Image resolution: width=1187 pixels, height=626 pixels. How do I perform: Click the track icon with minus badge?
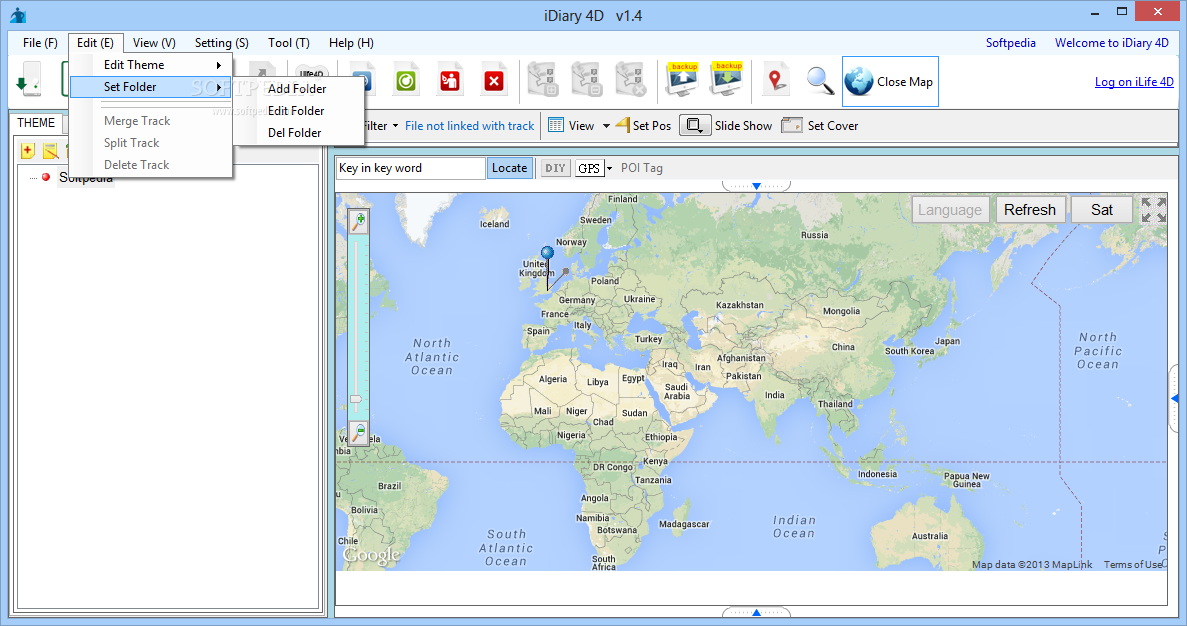click(x=587, y=80)
